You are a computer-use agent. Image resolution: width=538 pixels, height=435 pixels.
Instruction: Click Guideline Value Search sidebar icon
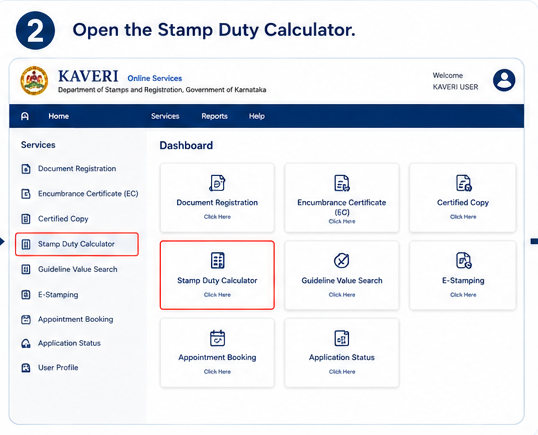(26, 269)
